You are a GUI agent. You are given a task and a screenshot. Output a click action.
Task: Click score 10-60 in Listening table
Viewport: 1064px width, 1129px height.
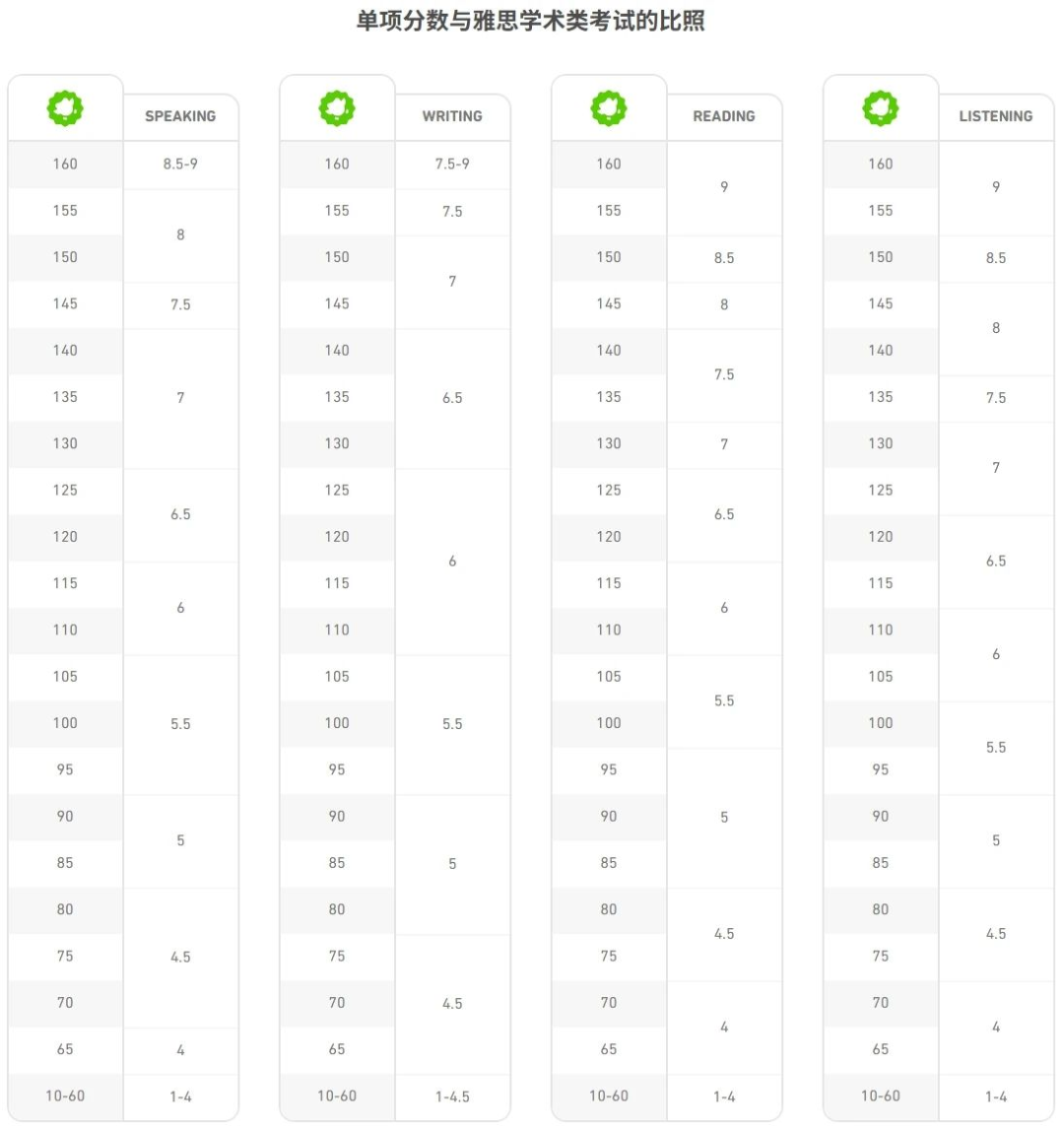tap(881, 1096)
